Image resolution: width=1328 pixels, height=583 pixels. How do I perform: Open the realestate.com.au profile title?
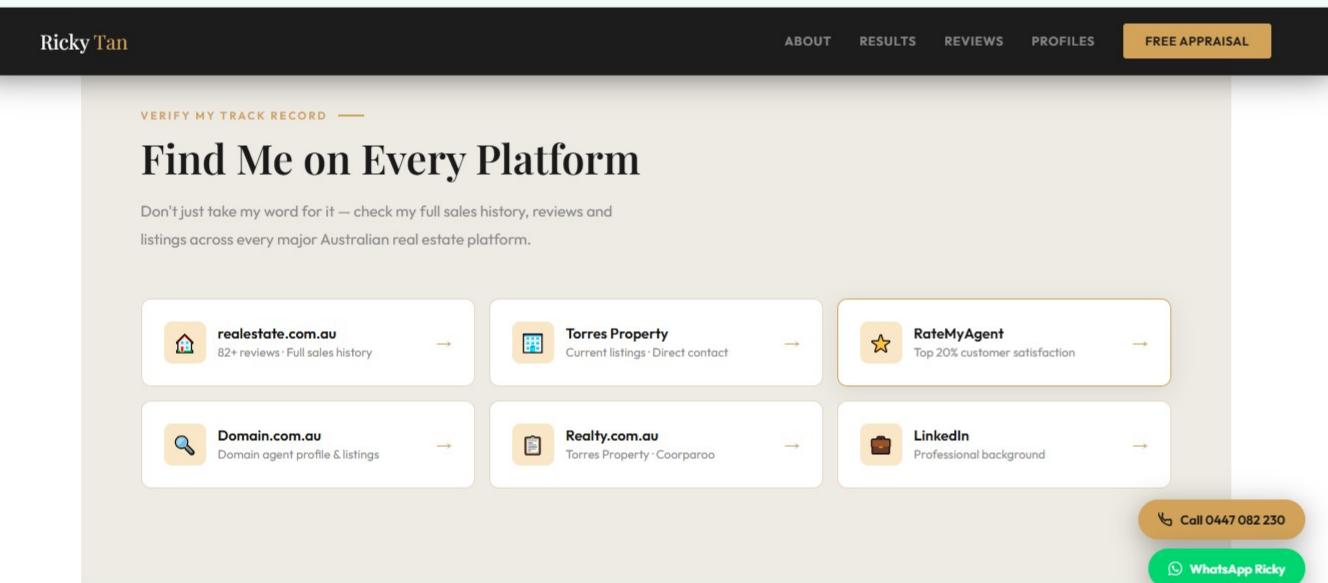coord(277,334)
